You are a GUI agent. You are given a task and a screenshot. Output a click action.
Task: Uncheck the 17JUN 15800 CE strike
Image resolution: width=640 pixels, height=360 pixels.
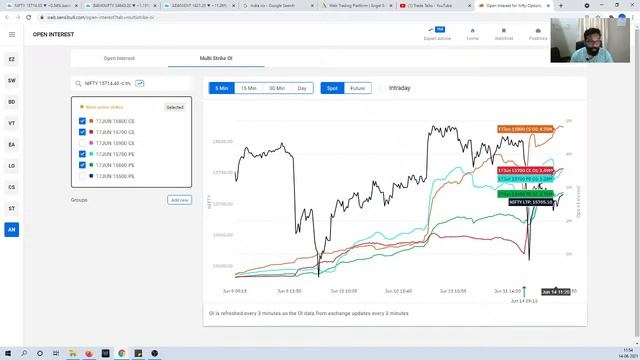(82, 121)
